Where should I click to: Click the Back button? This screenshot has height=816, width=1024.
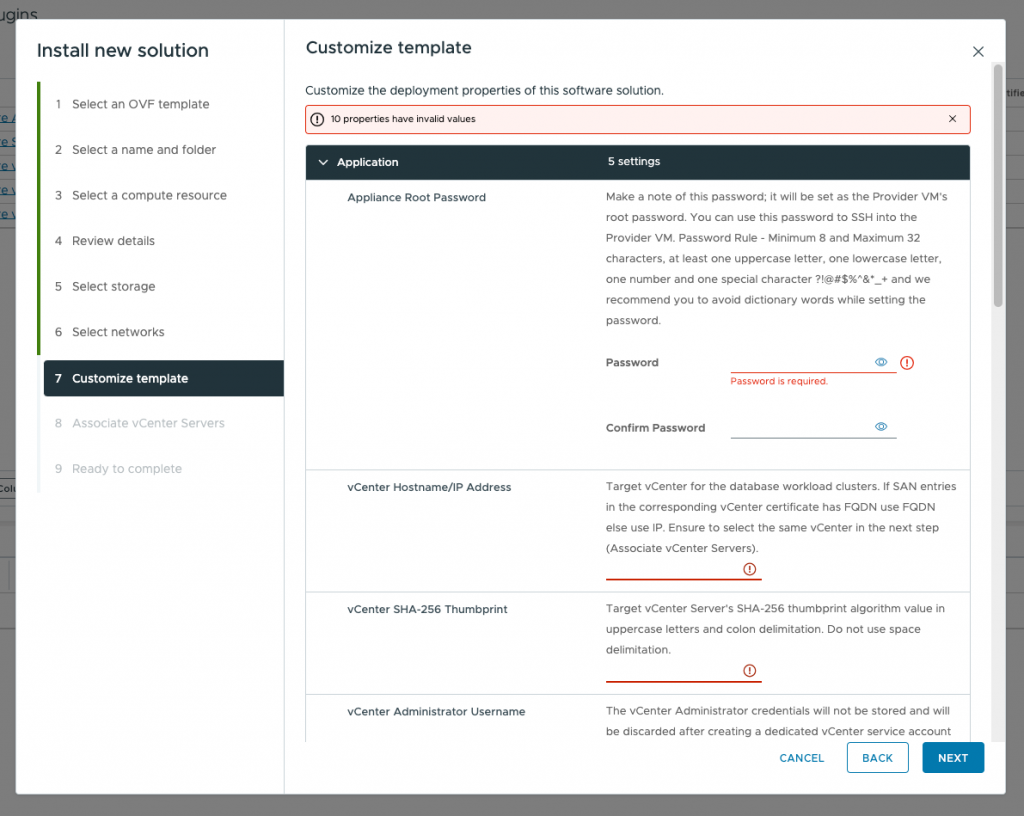point(877,758)
